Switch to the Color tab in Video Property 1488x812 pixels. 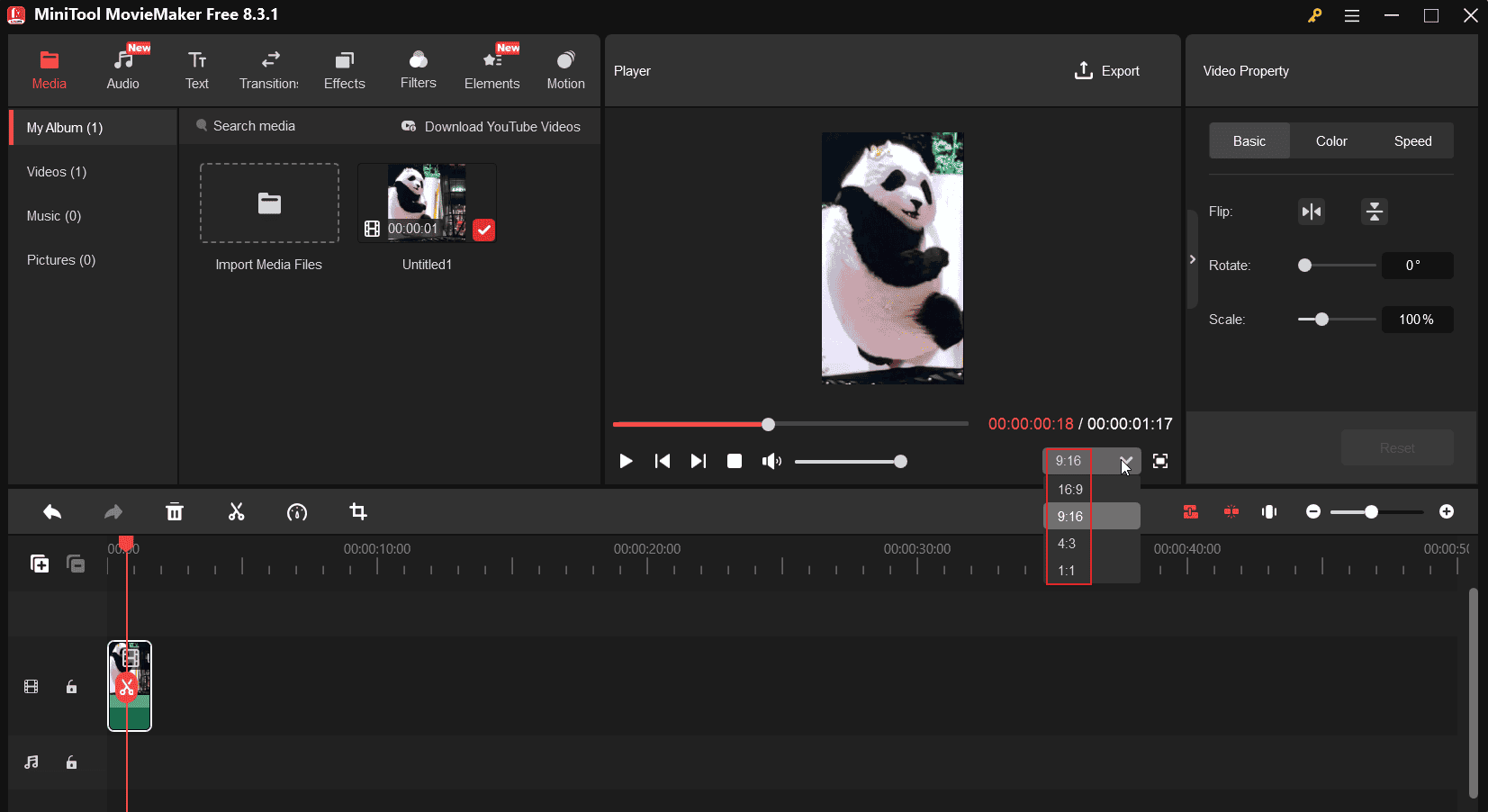pos(1330,140)
